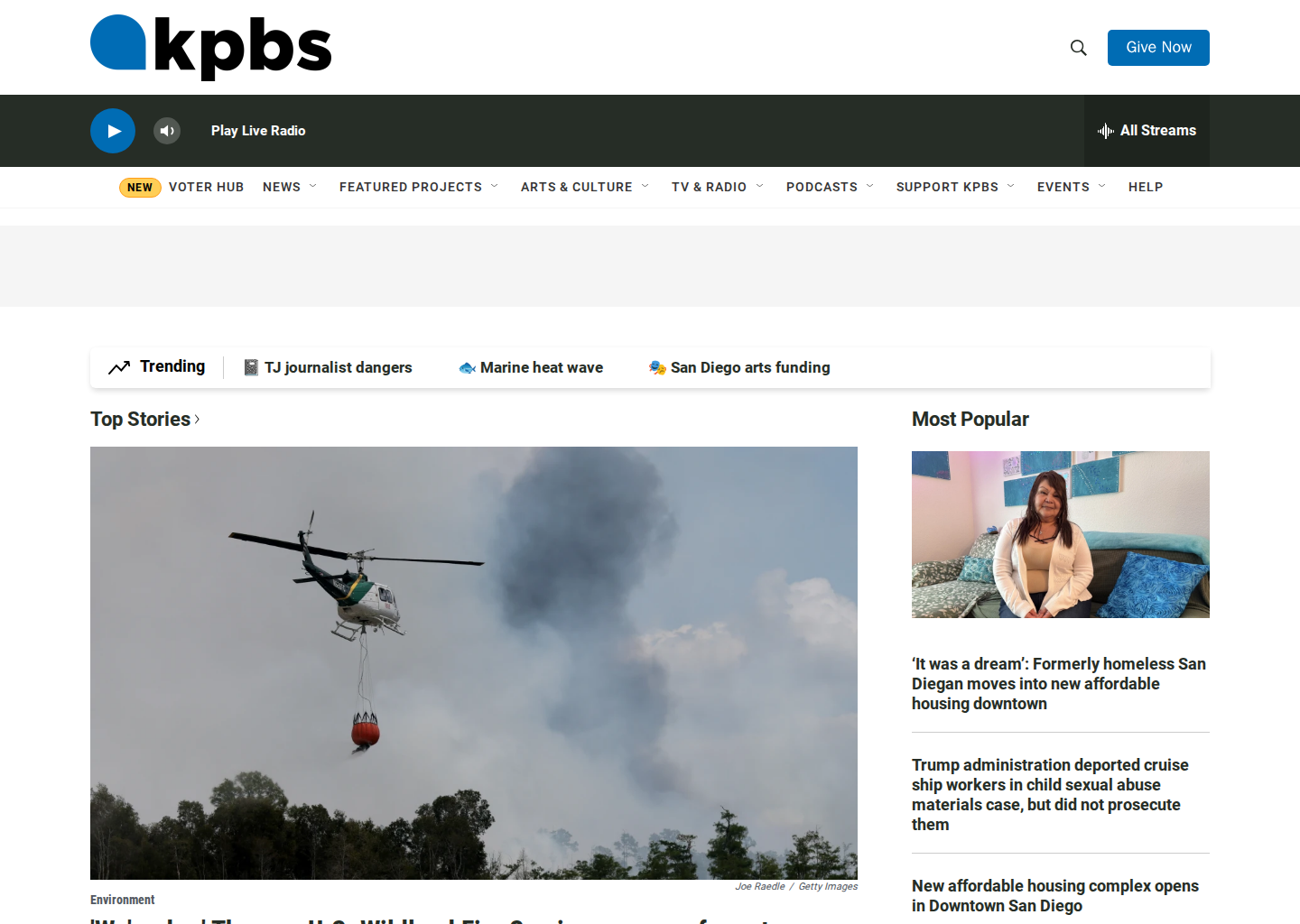Open helicopter wildfire story image
This screenshot has height=924, width=1300.
[474, 663]
